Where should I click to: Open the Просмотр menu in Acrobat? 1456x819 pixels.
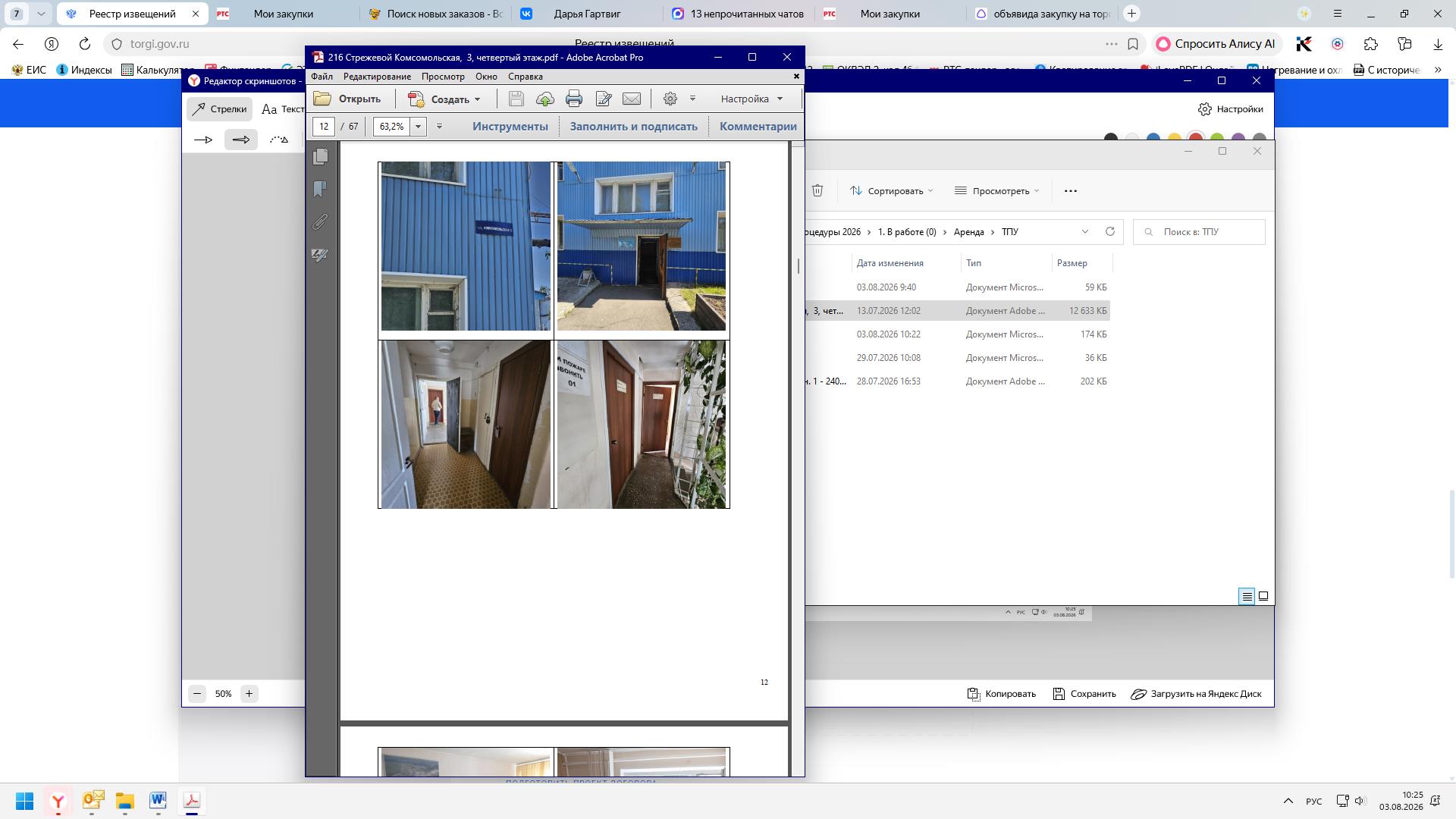[443, 77]
